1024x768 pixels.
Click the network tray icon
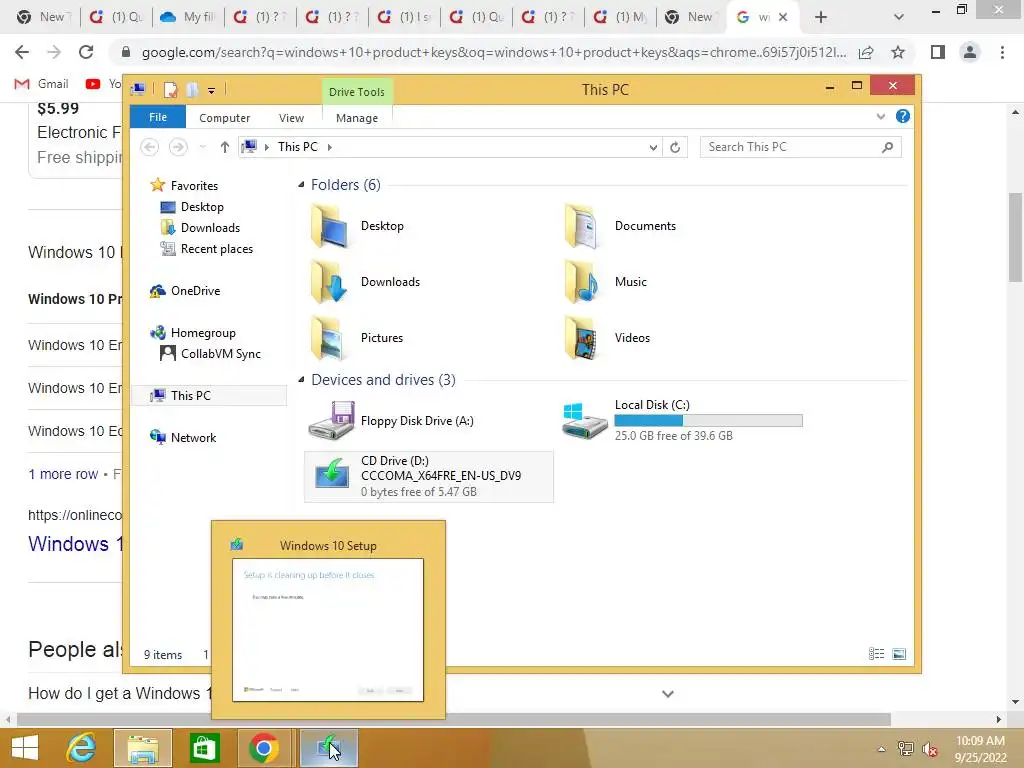point(906,748)
